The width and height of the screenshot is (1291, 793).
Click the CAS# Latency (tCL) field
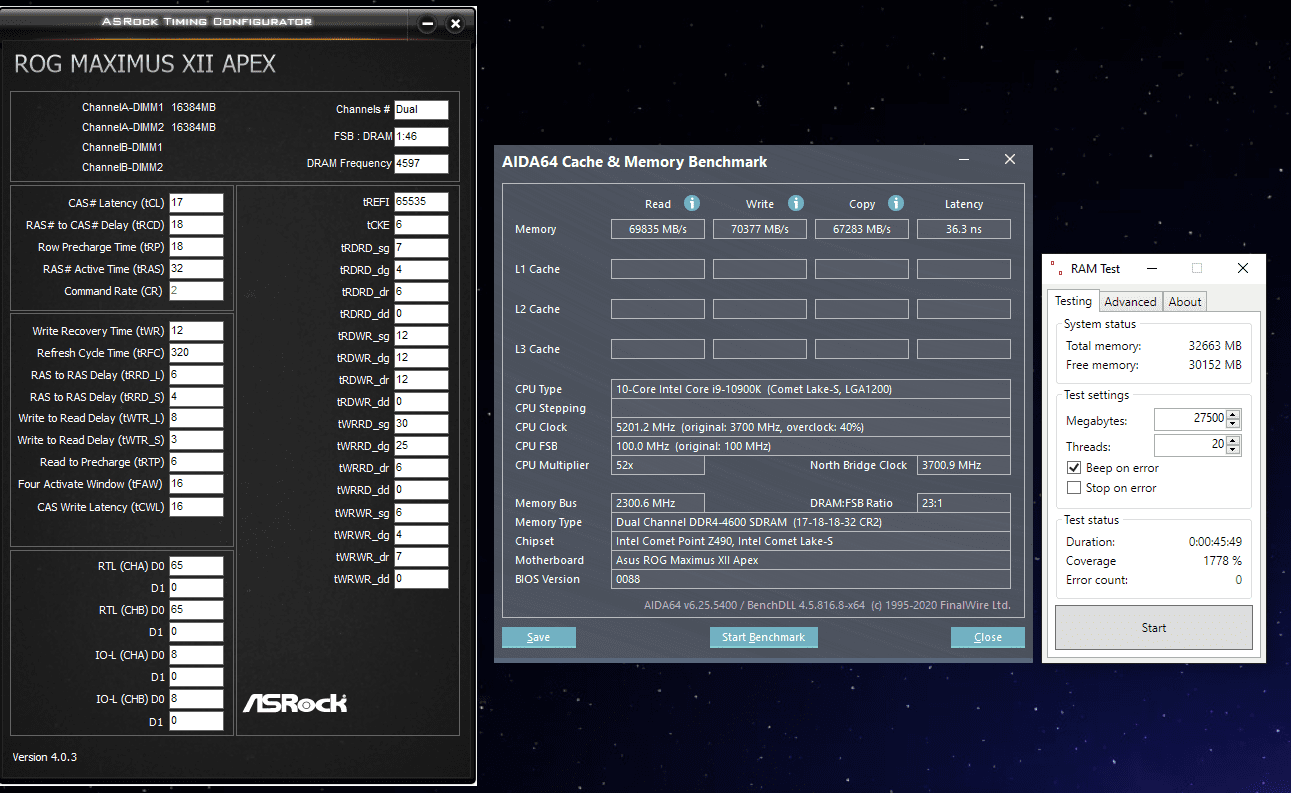(x=196, y=202)
